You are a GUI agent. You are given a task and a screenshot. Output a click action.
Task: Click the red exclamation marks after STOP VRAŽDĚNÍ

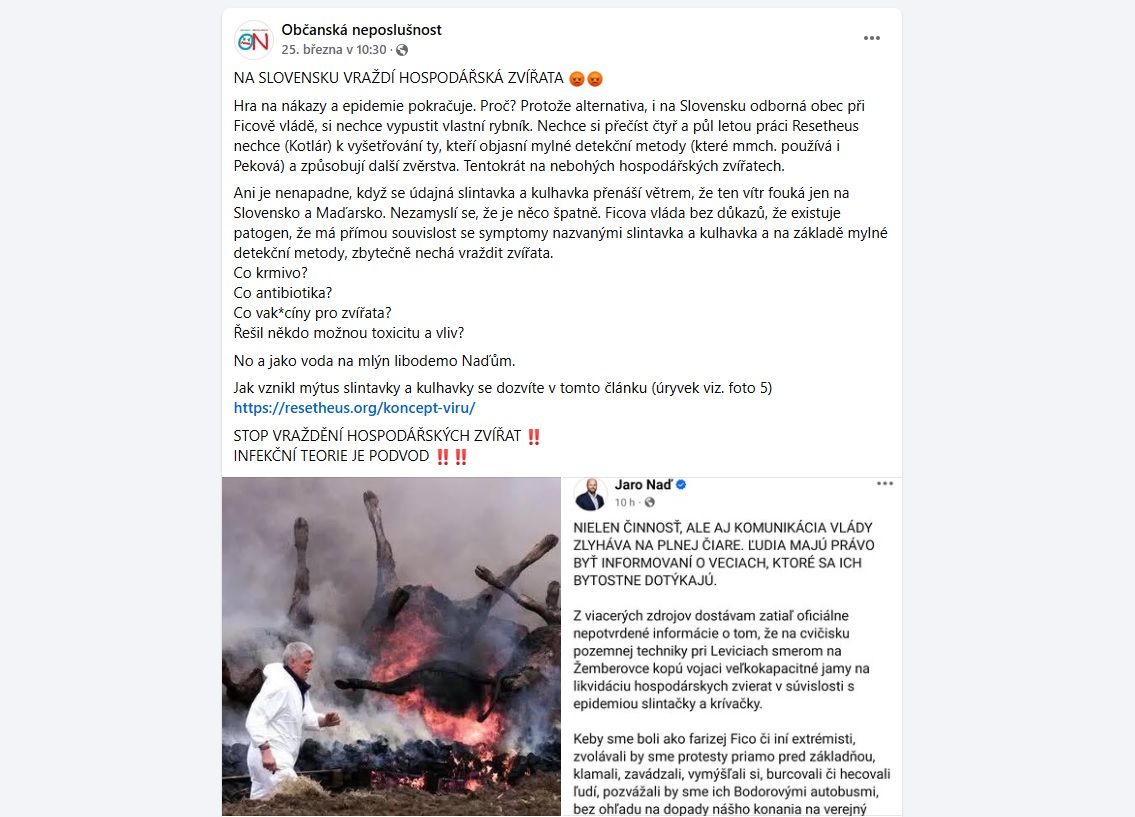(x=533, y=436)
